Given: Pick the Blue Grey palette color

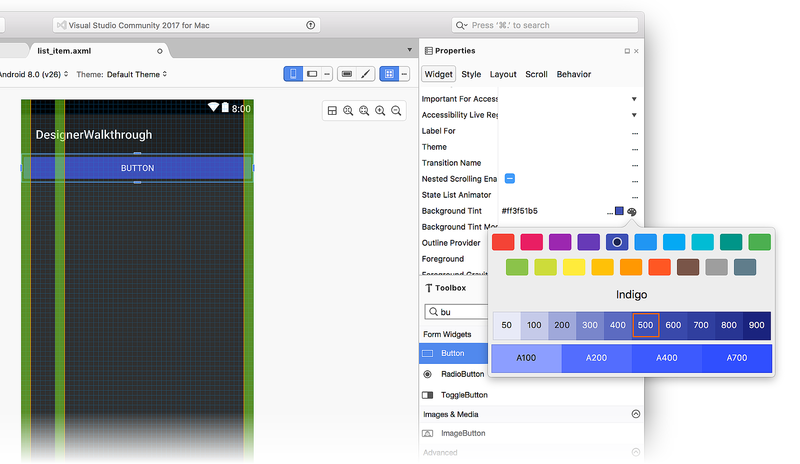Looking at the screenshot, I should (x=745, y=267).
